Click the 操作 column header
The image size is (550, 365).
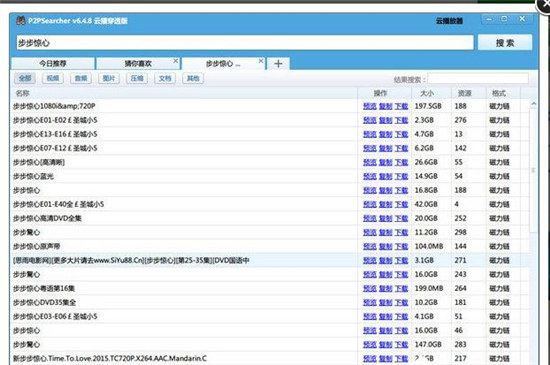tap(384, 93)
